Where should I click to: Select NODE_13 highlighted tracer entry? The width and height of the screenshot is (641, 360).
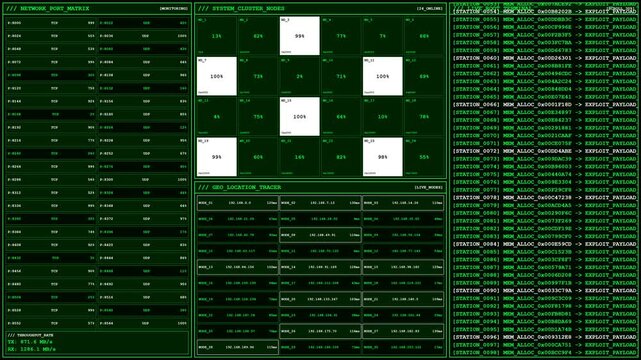[238, 267]
